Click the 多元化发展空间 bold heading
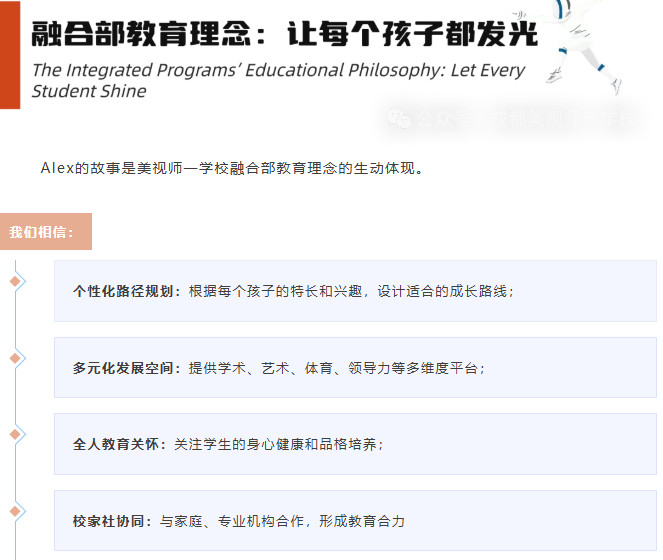The width and height of the screenshot is (663, 560). pyautogui.click(x=127, y=368)
